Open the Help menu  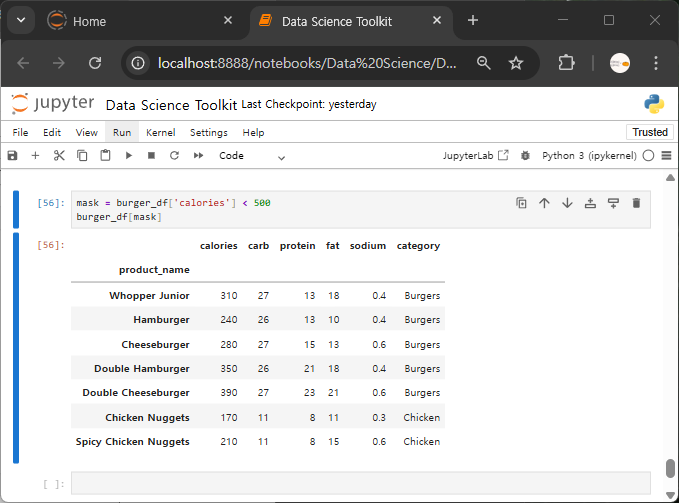click(253, 132)
